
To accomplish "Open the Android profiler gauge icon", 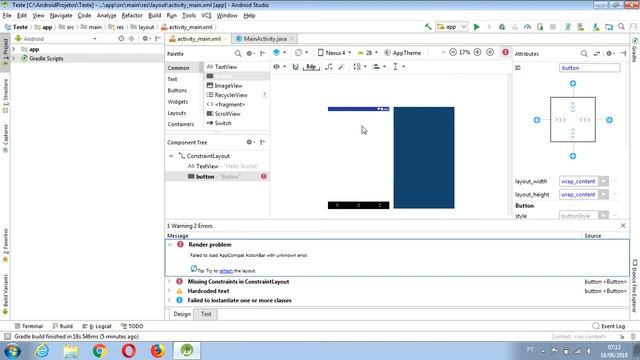I will [x=527, y=27].
